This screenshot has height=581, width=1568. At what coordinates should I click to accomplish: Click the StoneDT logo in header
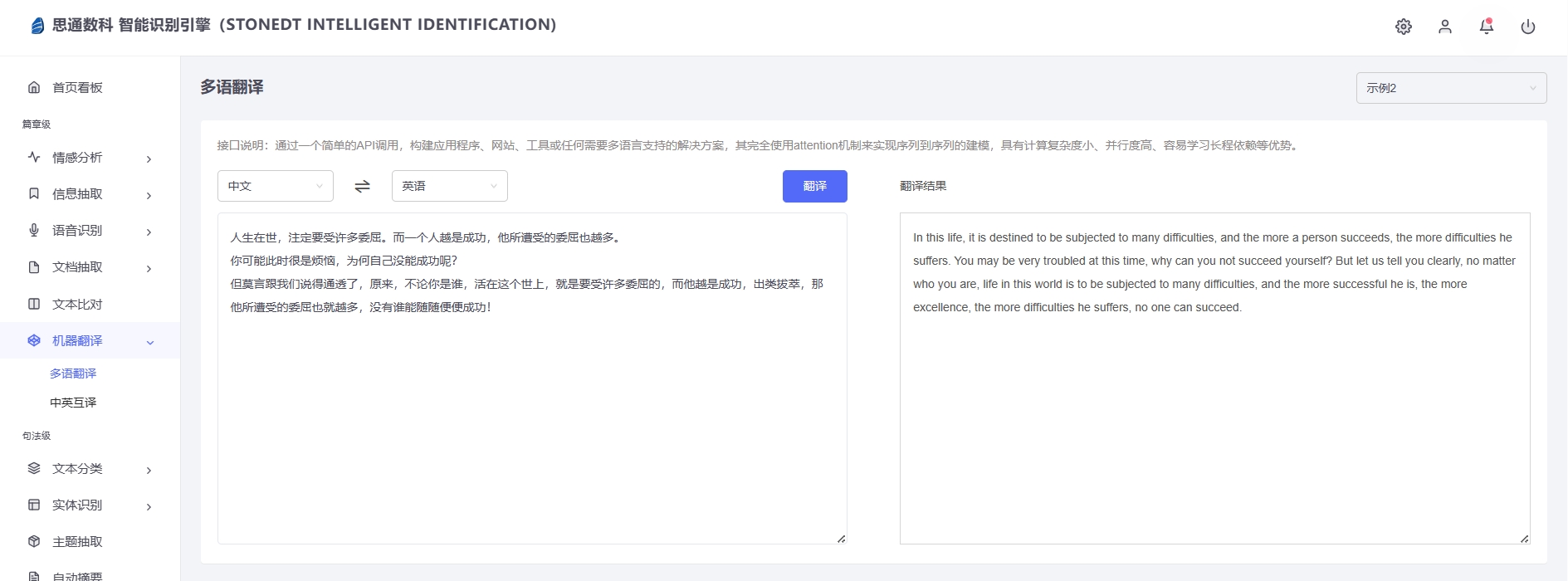pos(37,26)
